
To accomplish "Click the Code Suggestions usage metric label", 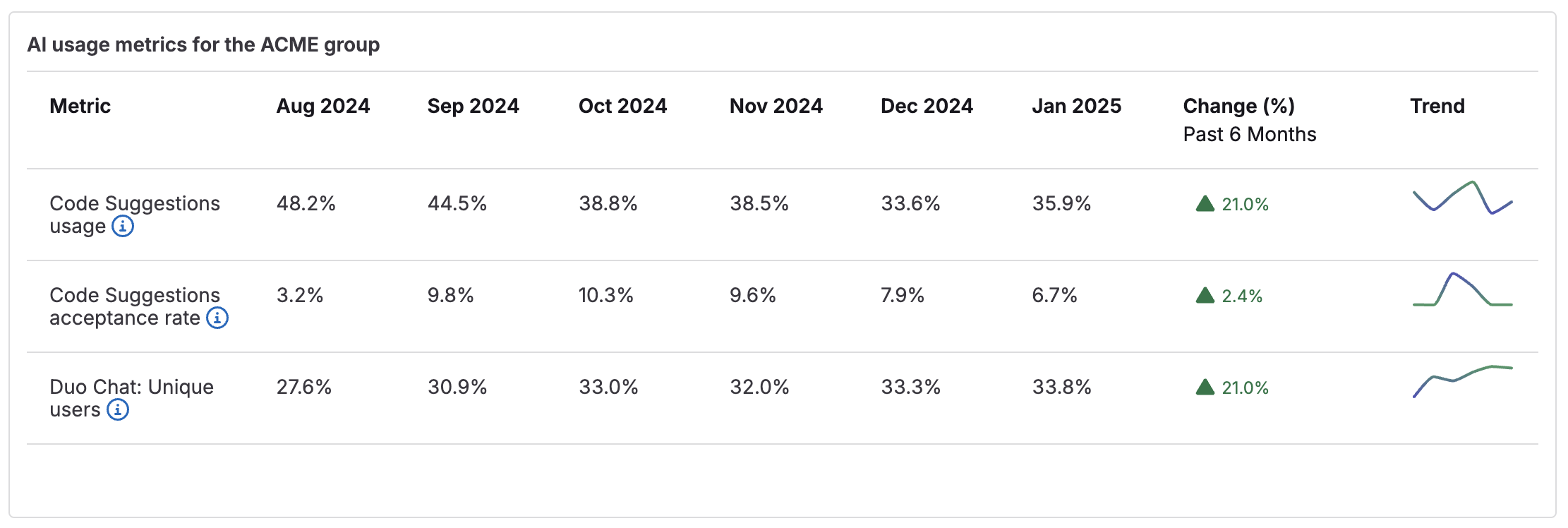I will tap(134, 204).
